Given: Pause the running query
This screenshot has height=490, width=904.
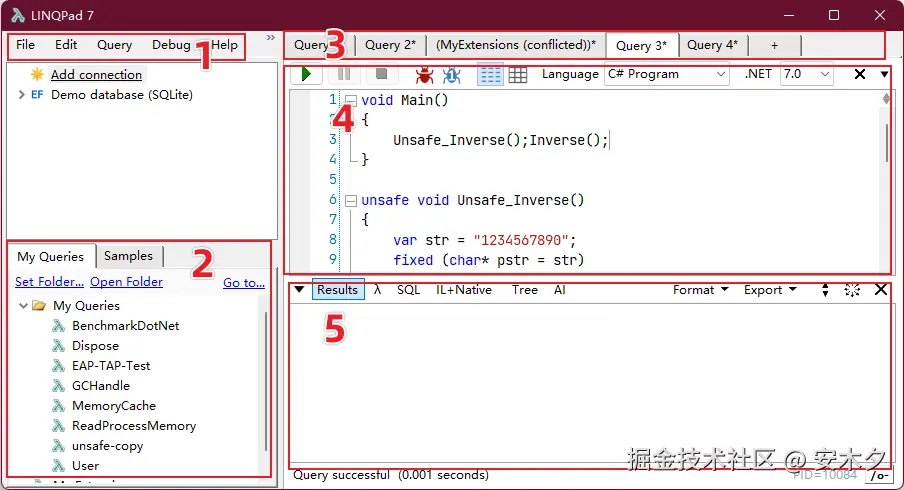Looking at the screenshot, I should [x=344, y=74].
